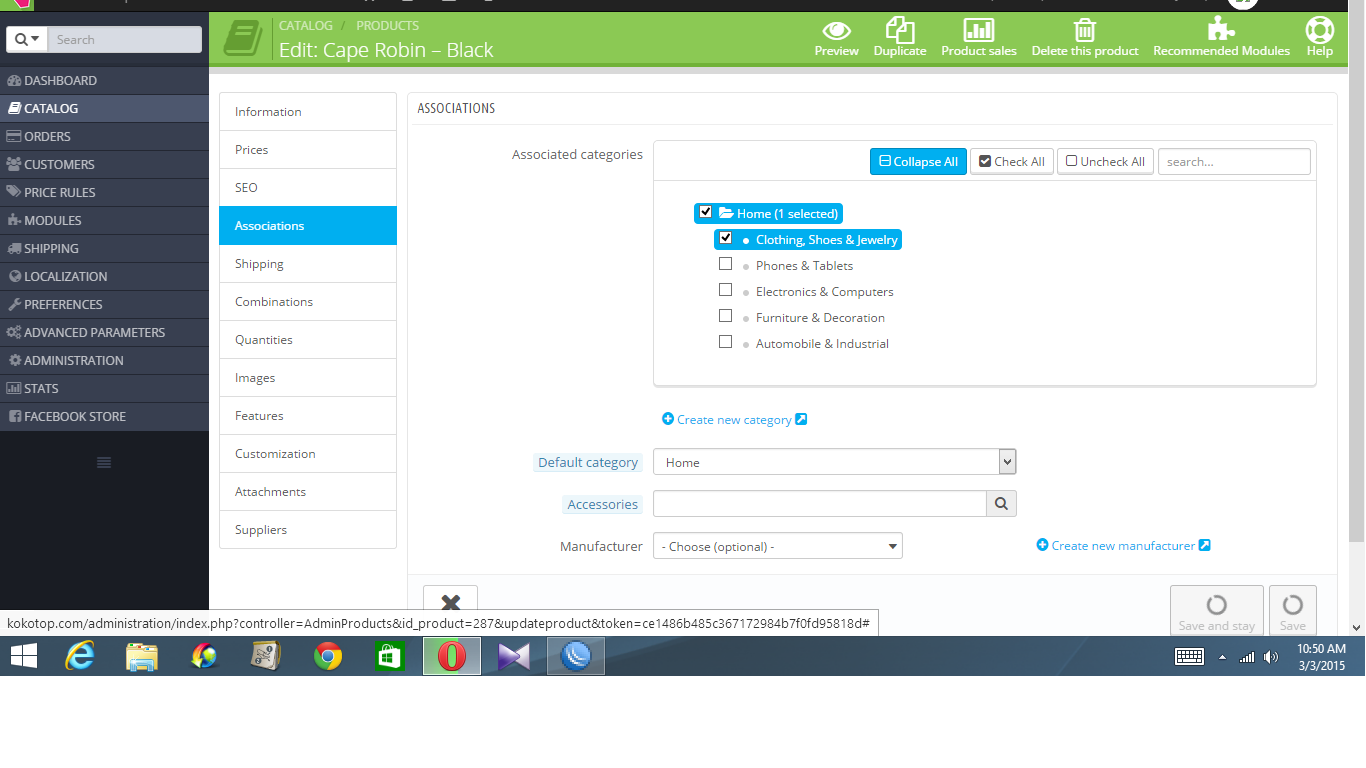Switch to the Information tab
Viewport: 1366px width, 768px height.
coord(308,112)
